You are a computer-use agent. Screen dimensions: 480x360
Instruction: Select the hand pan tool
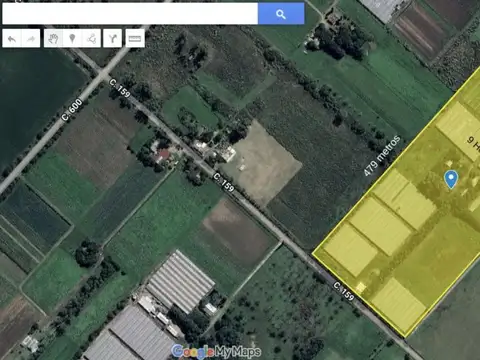(53, 39)
